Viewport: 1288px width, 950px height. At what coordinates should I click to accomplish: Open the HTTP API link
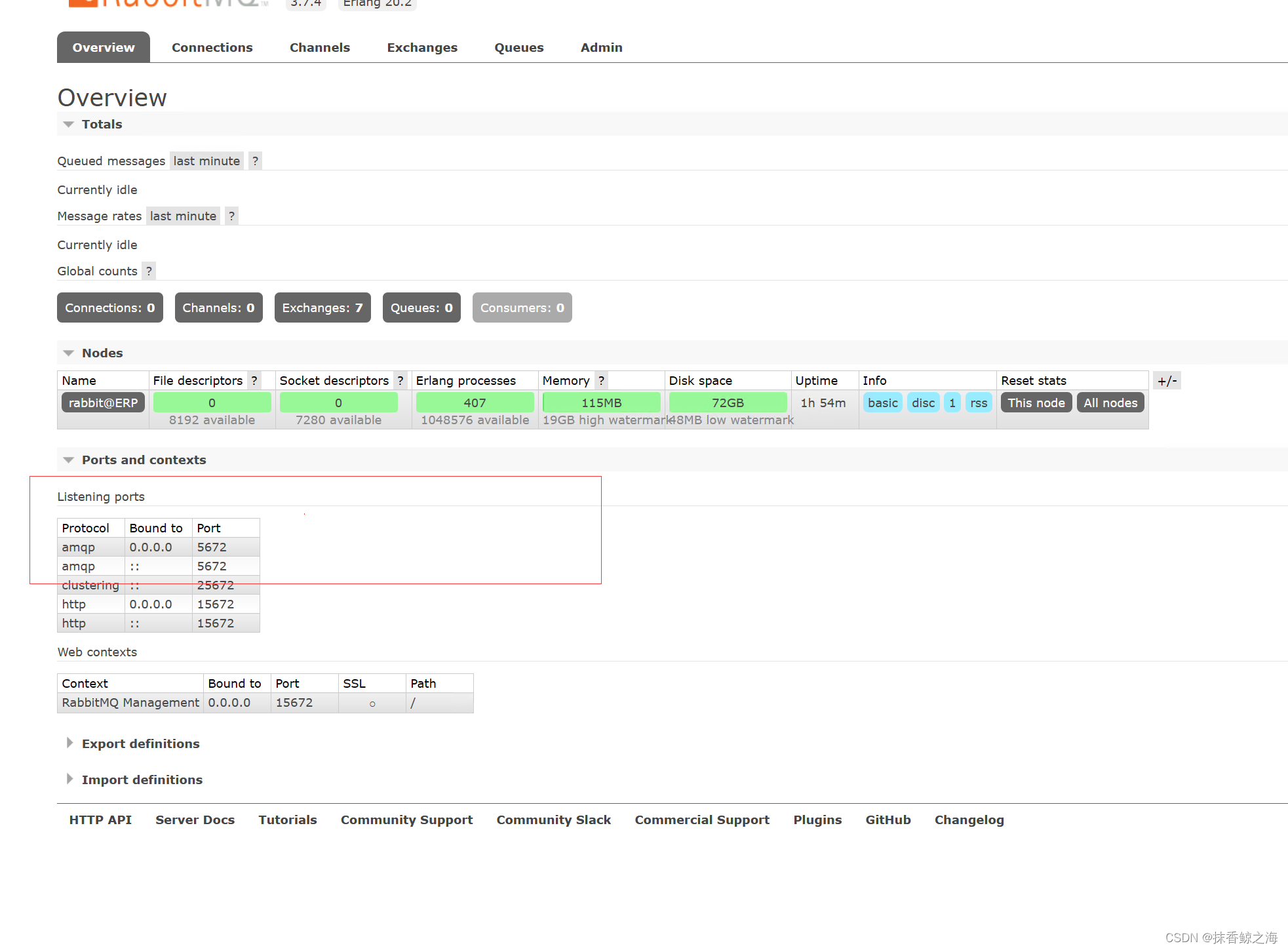[x=100, y=820]
